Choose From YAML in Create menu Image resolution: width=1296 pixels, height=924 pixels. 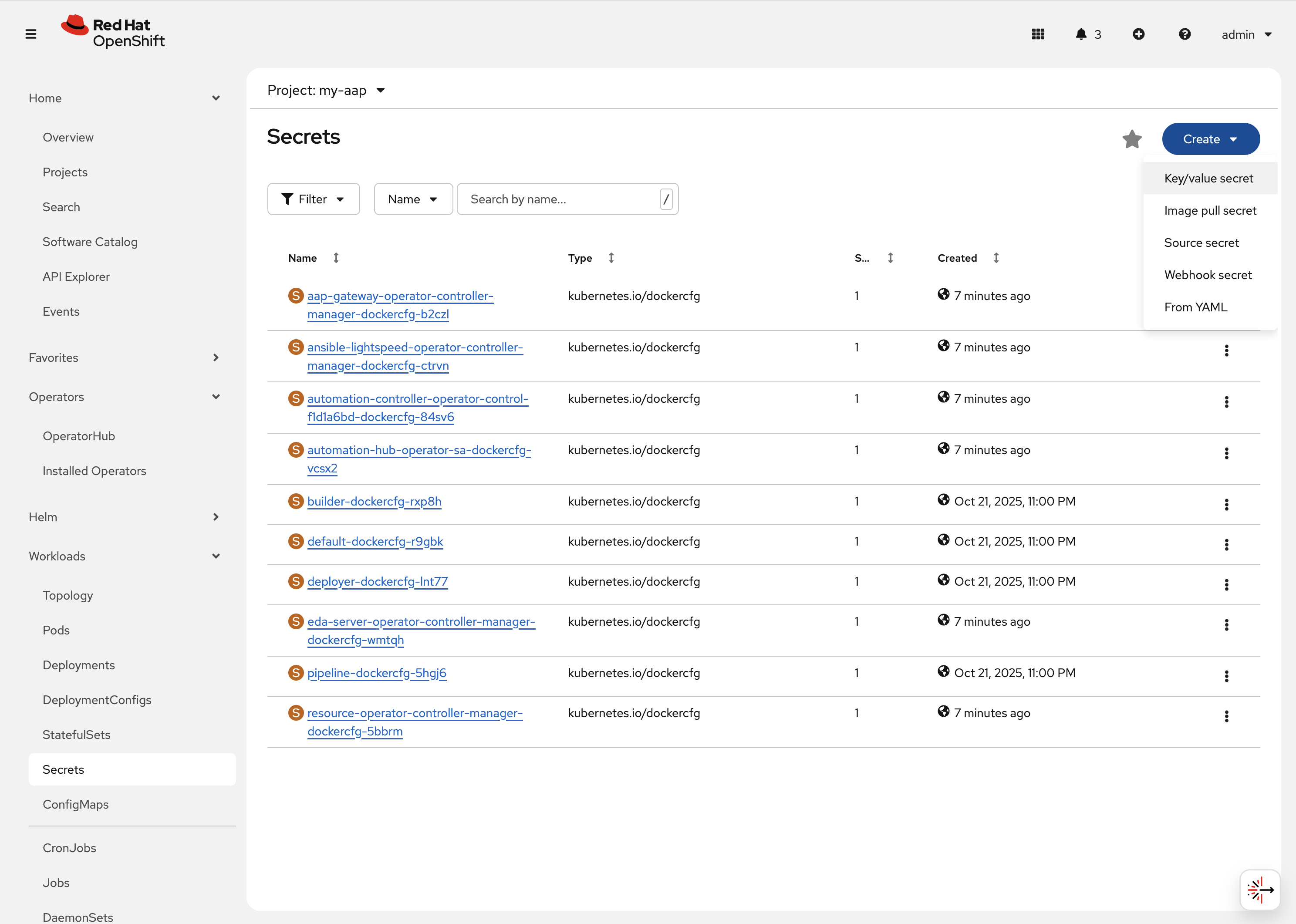point(1195,307)
